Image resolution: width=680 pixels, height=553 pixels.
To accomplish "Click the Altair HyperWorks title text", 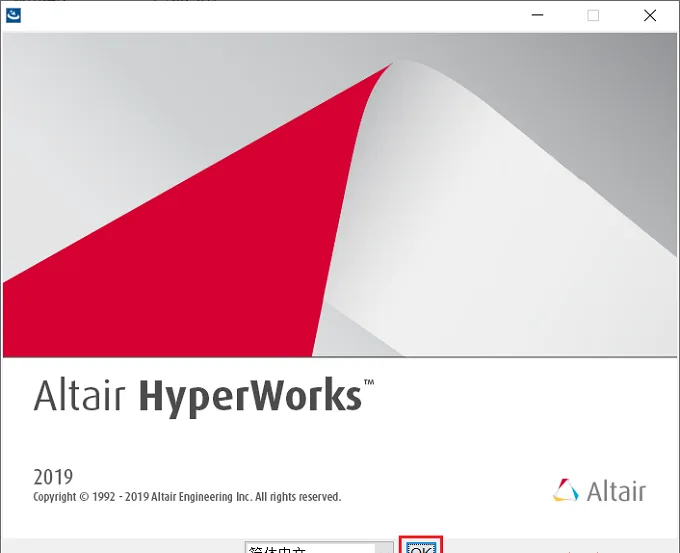I will point(204,396).
